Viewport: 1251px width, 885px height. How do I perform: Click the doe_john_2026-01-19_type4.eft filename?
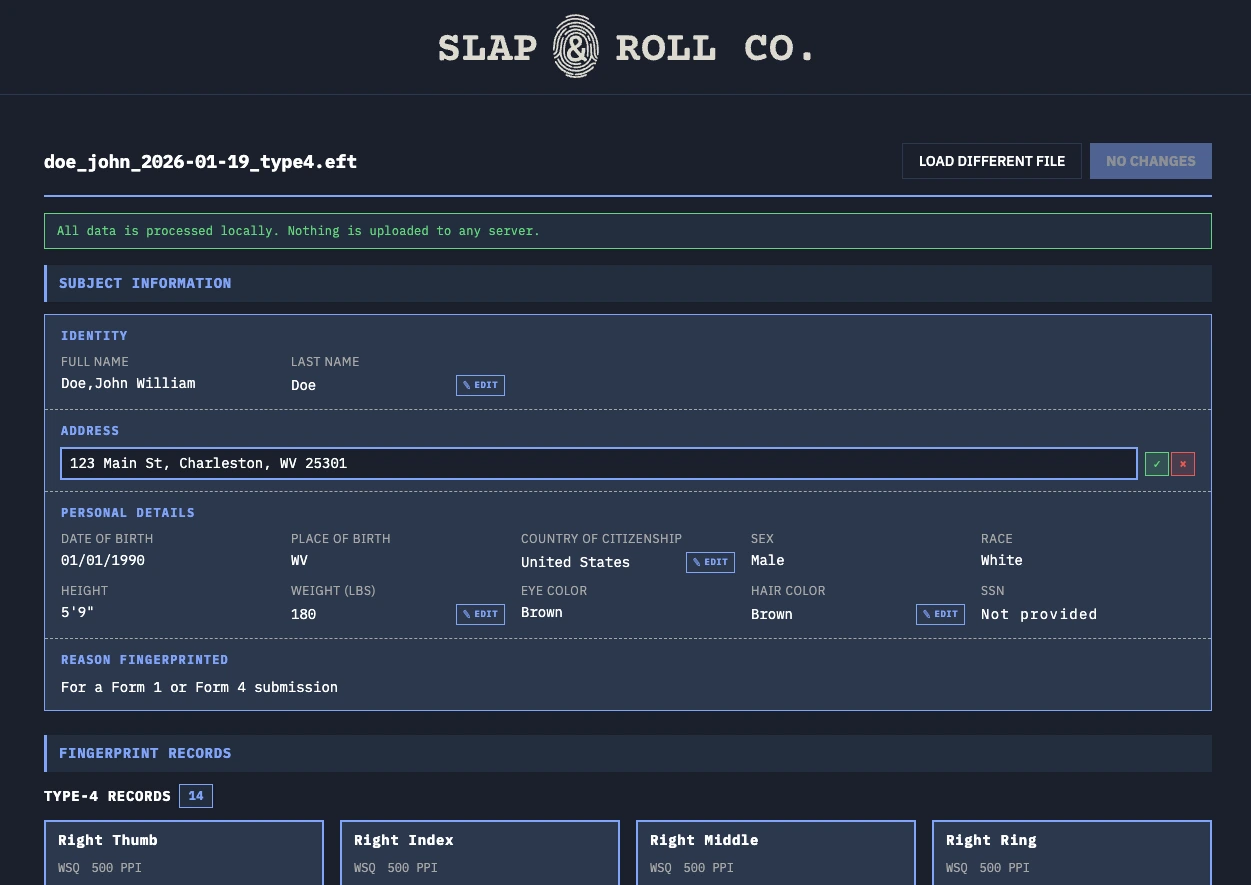tap(200, 161)
